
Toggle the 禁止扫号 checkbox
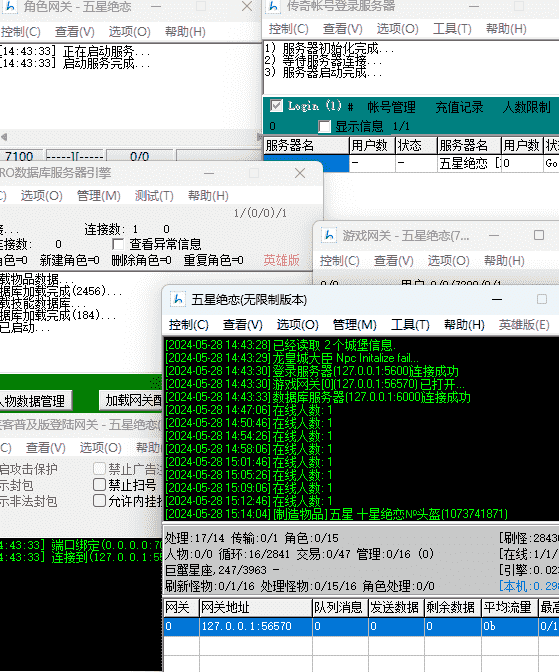(99, 485)
